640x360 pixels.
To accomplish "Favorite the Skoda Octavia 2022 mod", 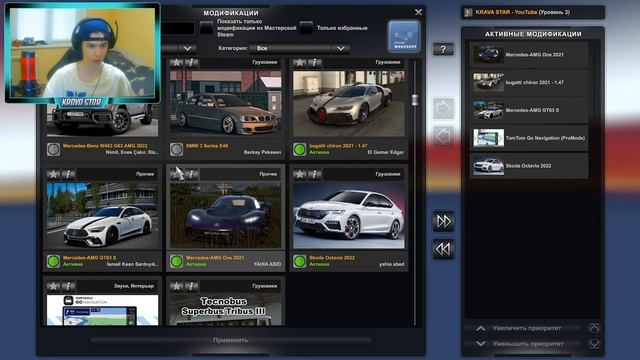I will point(300,174).
